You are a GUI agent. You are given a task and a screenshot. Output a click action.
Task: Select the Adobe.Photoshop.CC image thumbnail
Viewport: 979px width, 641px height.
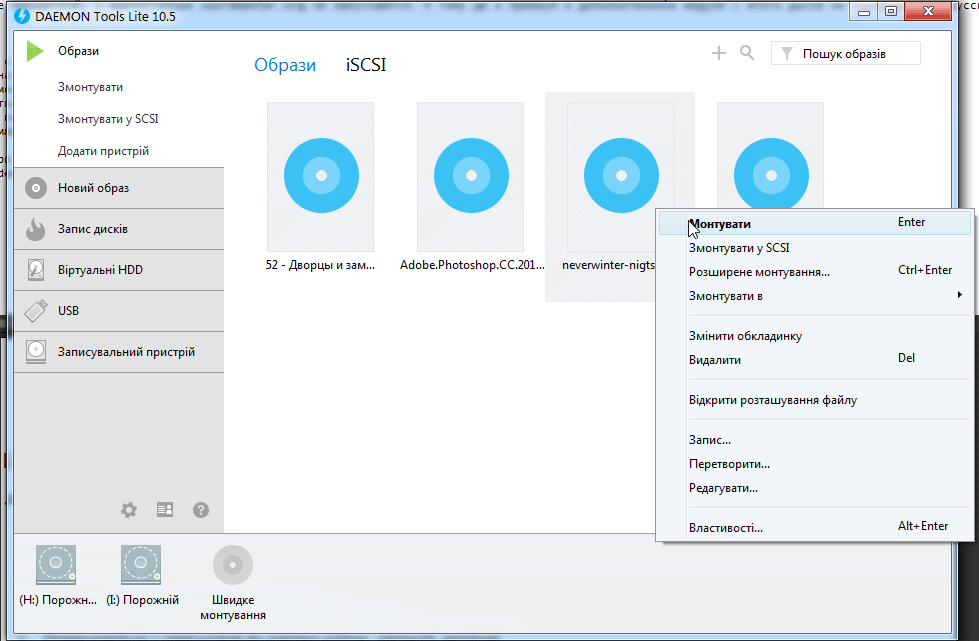click(470, 175)
